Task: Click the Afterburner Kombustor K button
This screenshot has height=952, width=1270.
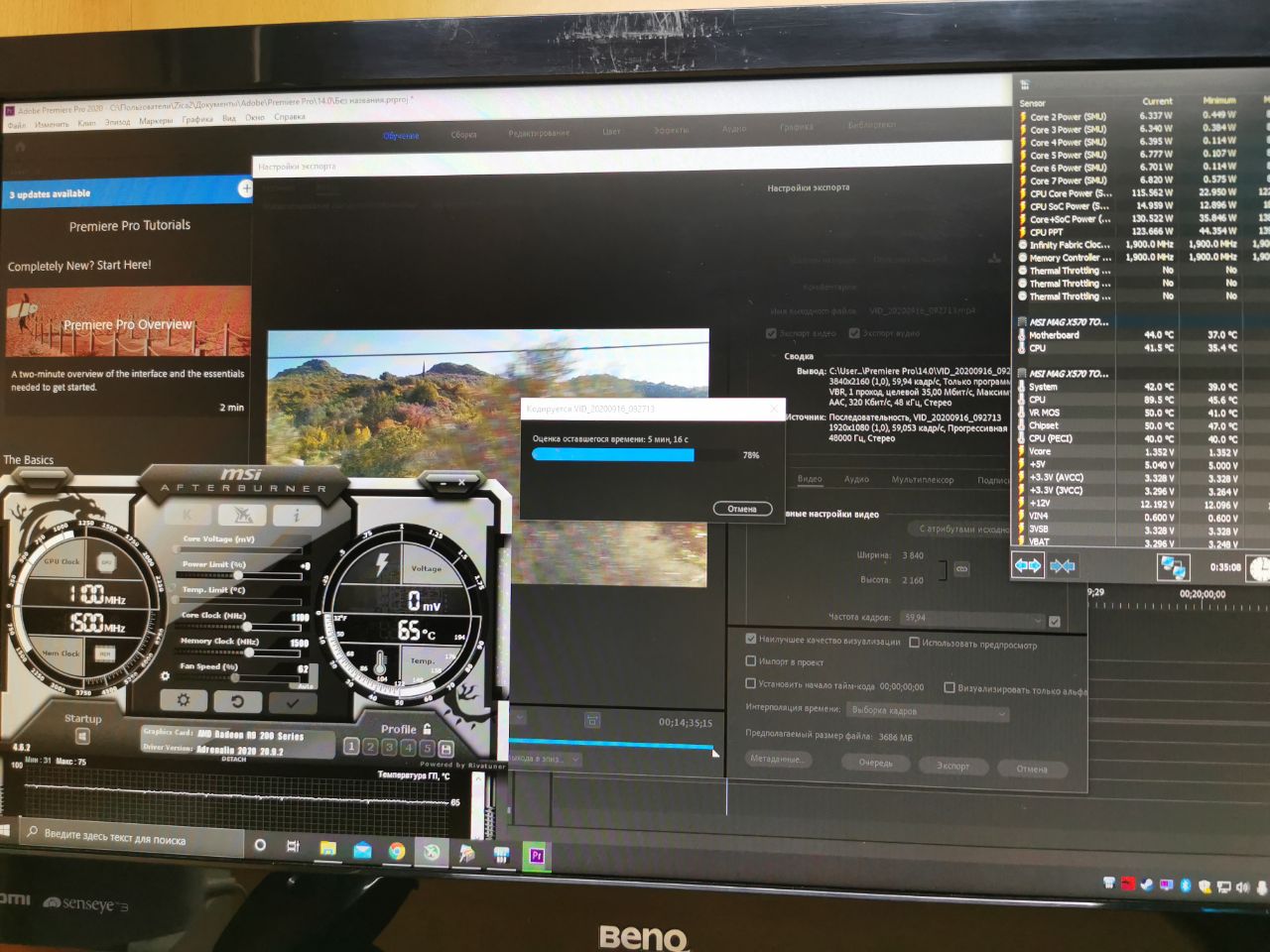Action: [x=188, y=514]
